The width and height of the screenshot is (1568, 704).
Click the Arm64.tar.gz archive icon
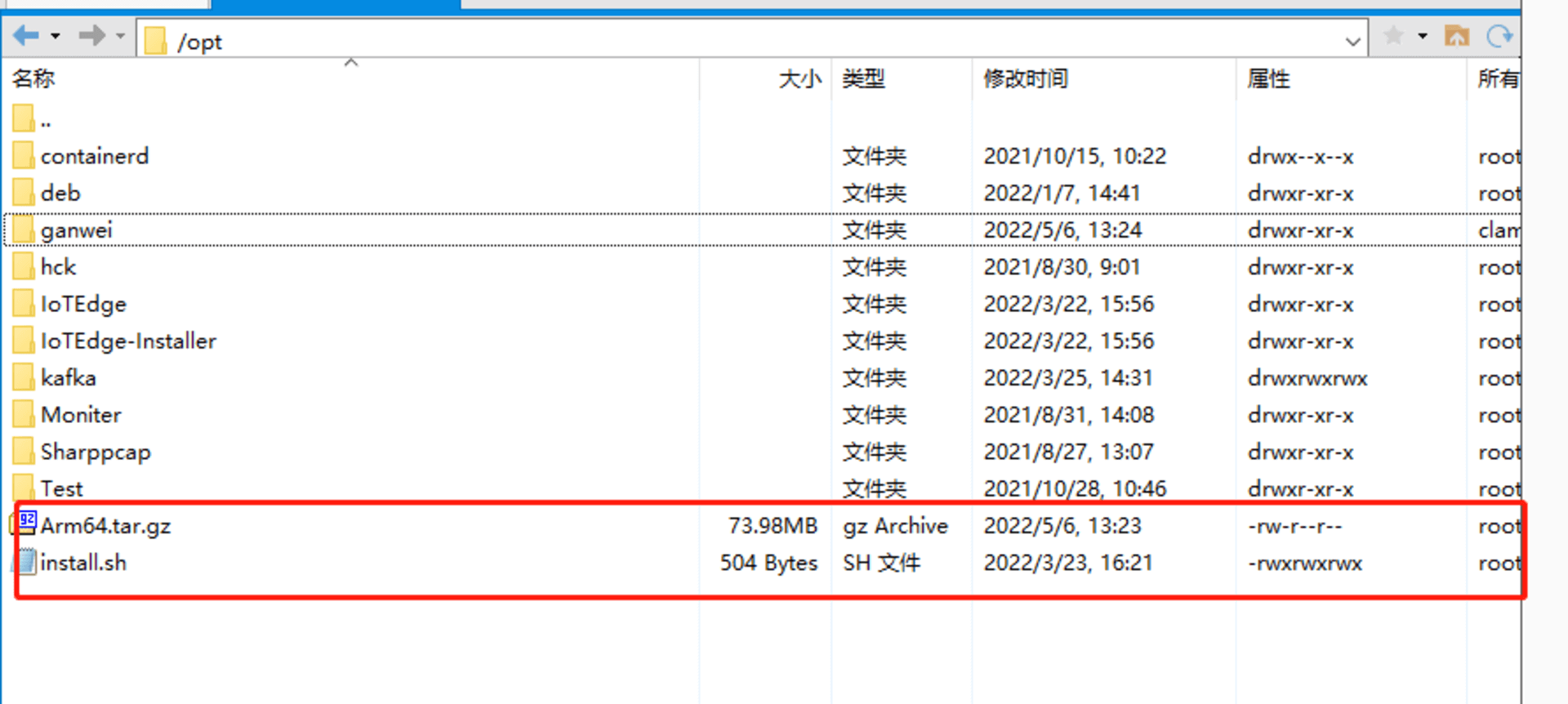tap(25, 524)
